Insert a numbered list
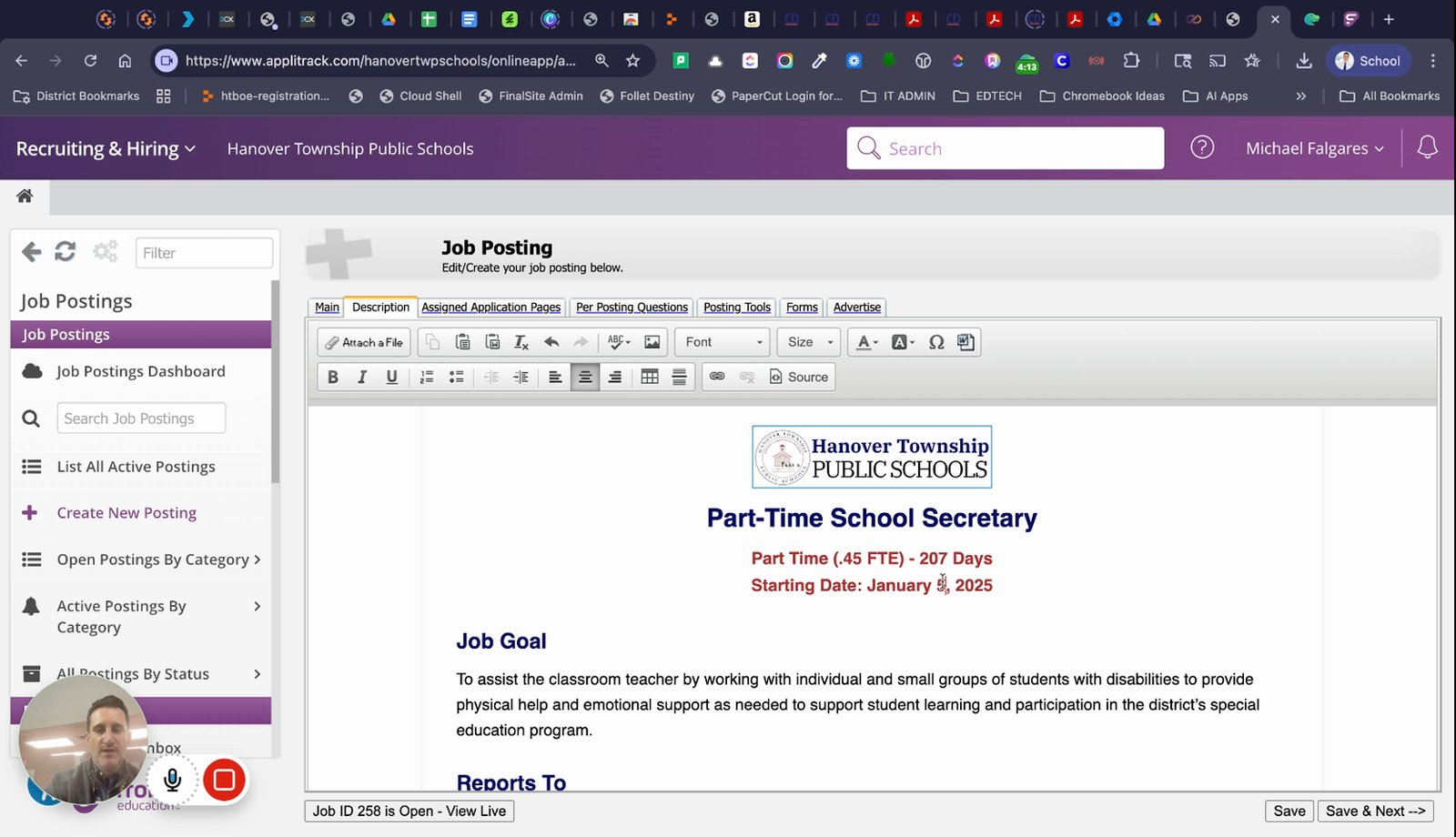1456x837 pixels. click(427, 377)
